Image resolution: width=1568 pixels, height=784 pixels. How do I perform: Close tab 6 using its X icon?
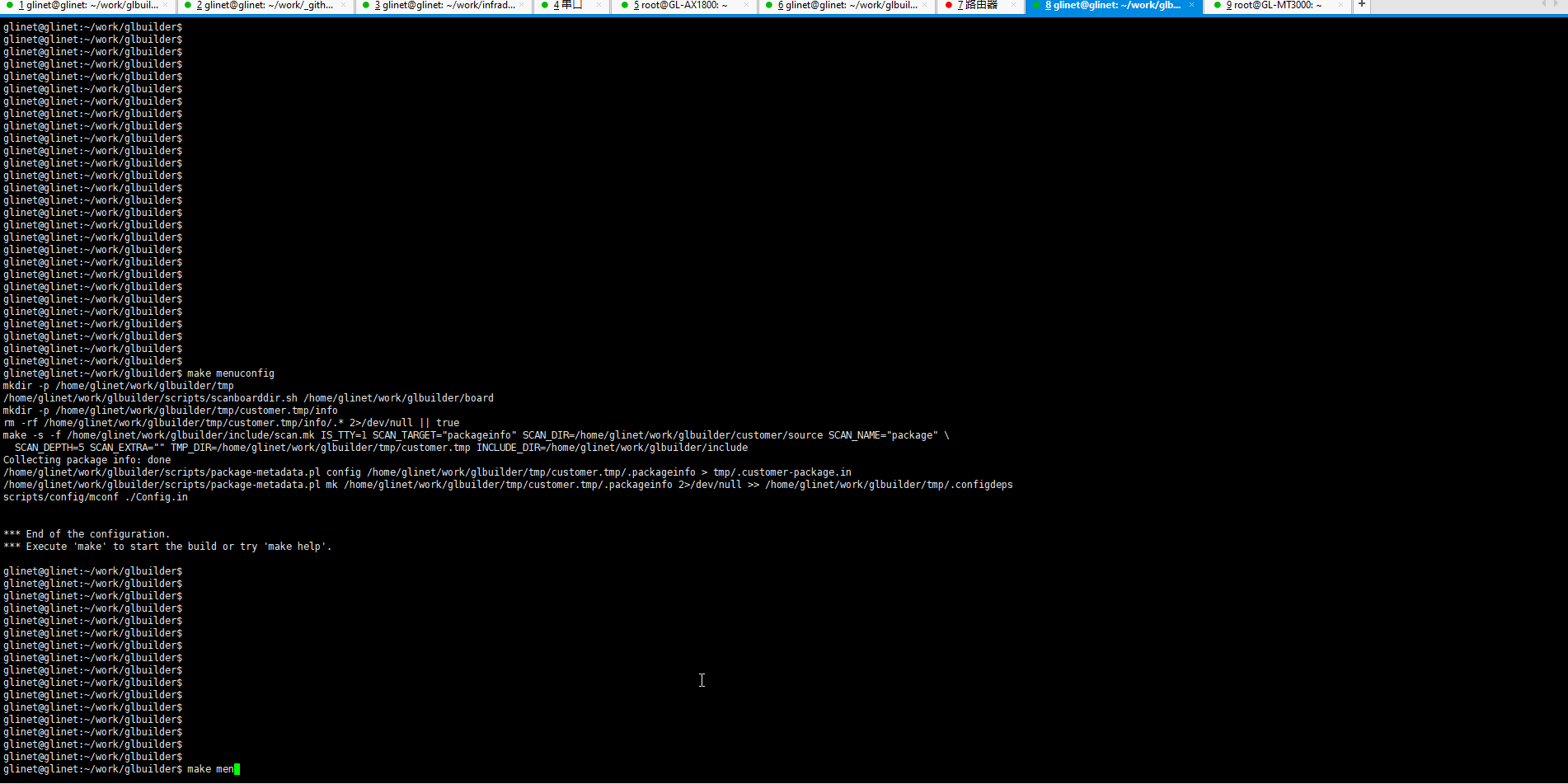[x=925, y=6]
